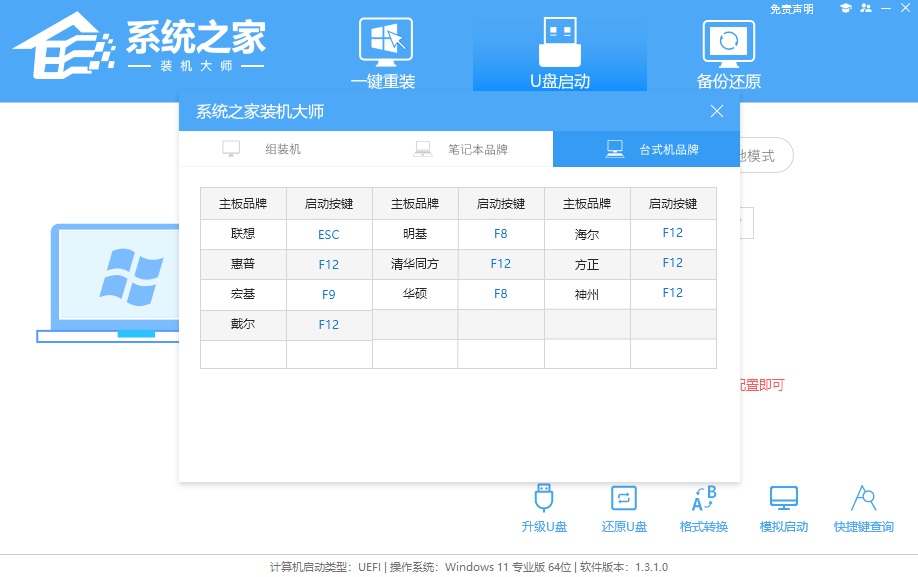
Task: Close the boot key dialog
Action: pos(716,111)
